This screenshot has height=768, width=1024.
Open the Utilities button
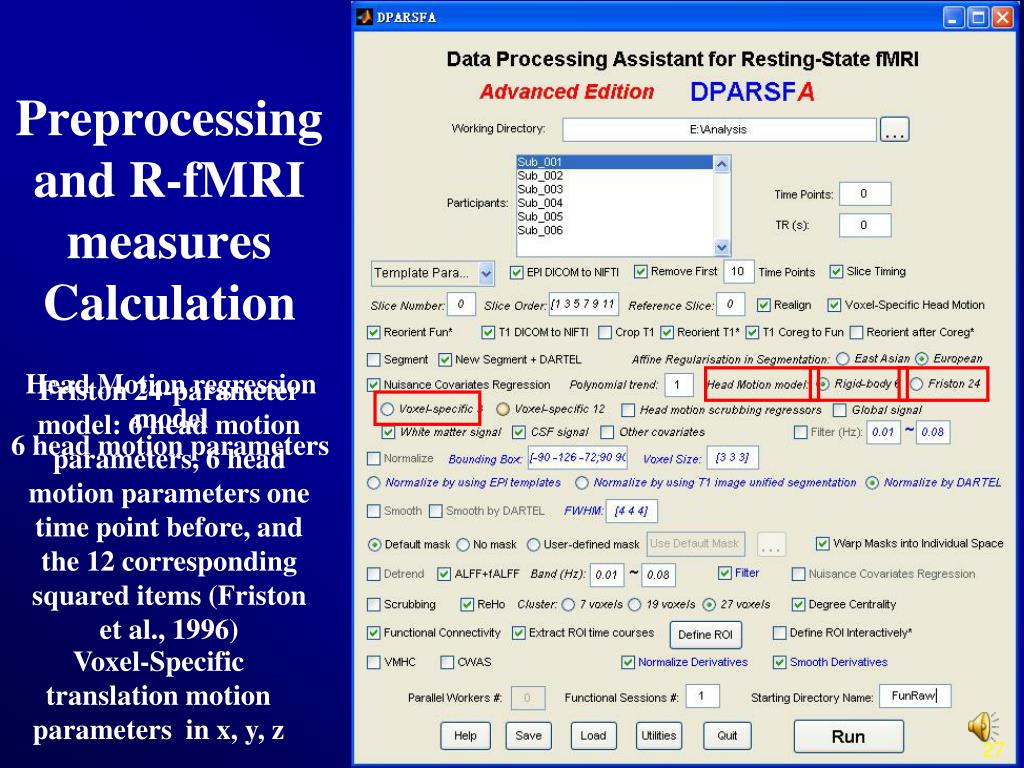pyautogui.click(x=658, y=736)
